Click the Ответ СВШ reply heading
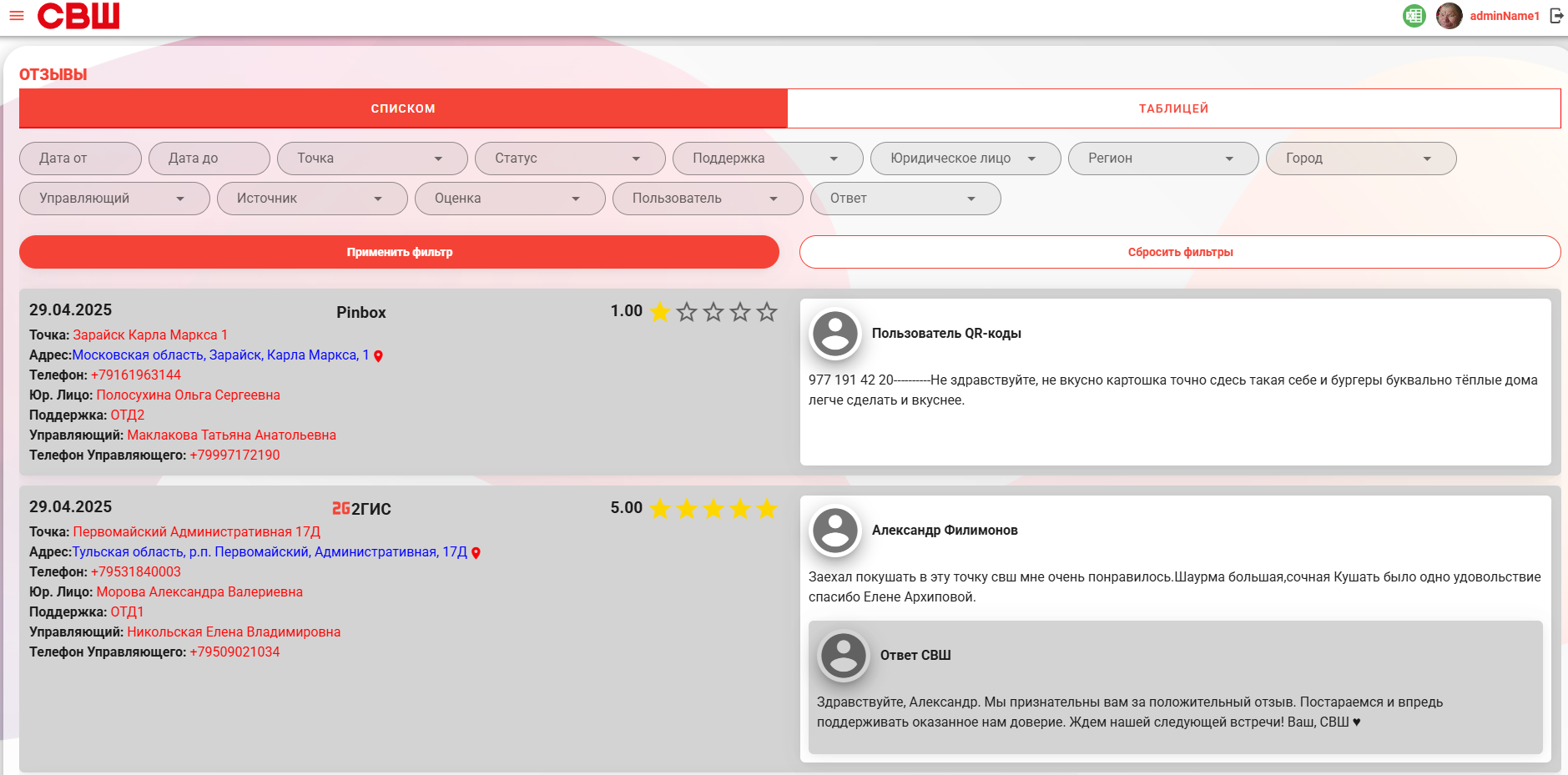This screenshot has height=775, width=1568. click(915, 656)
